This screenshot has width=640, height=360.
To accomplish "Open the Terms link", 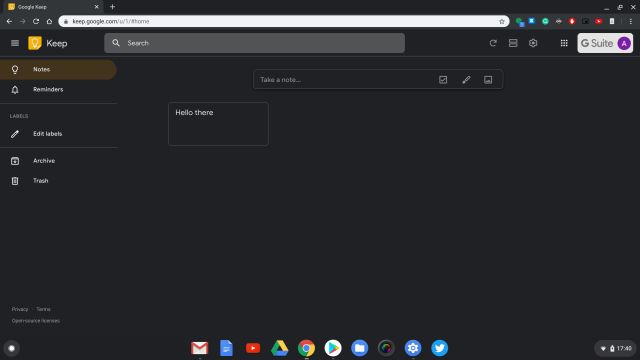I will pyautogui.click(x=43, y=309).
